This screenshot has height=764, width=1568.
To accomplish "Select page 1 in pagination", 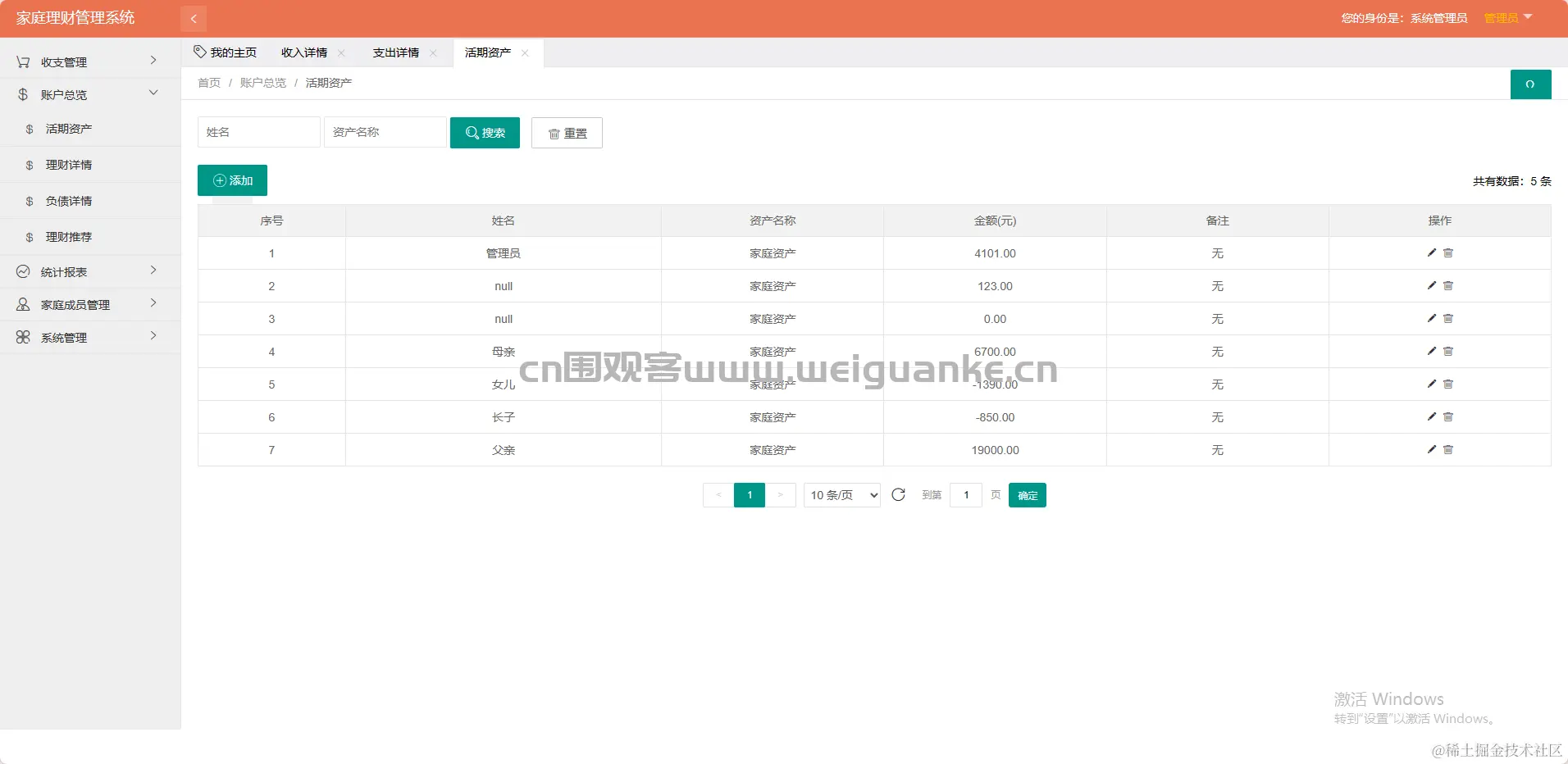I will click(750, 494).
